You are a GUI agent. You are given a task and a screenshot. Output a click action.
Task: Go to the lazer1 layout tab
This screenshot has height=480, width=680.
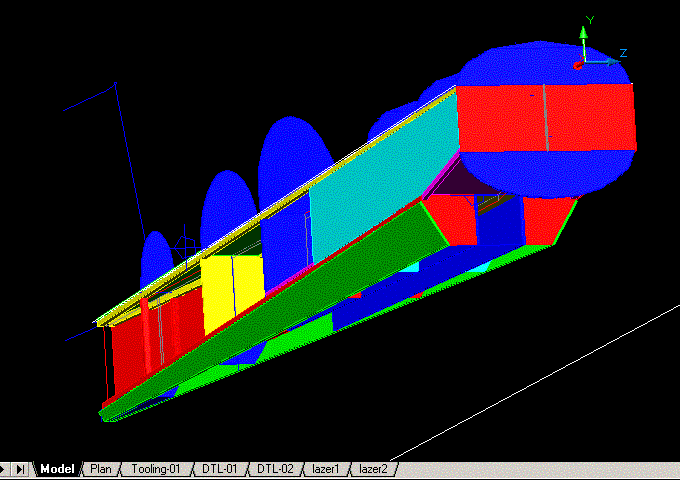tap(327, 469)
